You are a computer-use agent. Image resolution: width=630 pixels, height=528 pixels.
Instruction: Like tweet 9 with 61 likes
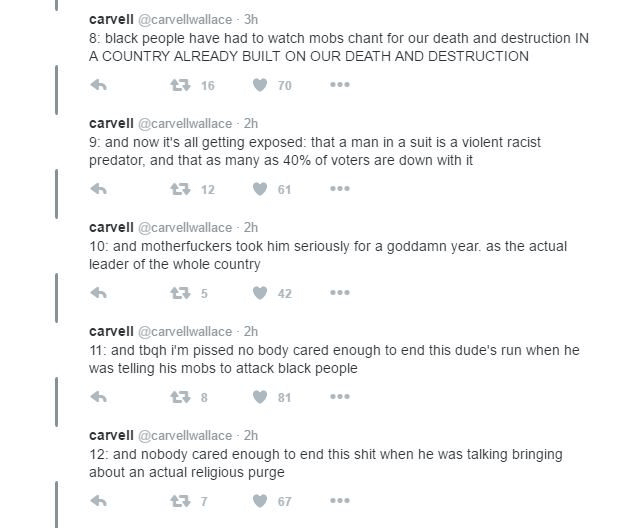click(x=260, y=189)
